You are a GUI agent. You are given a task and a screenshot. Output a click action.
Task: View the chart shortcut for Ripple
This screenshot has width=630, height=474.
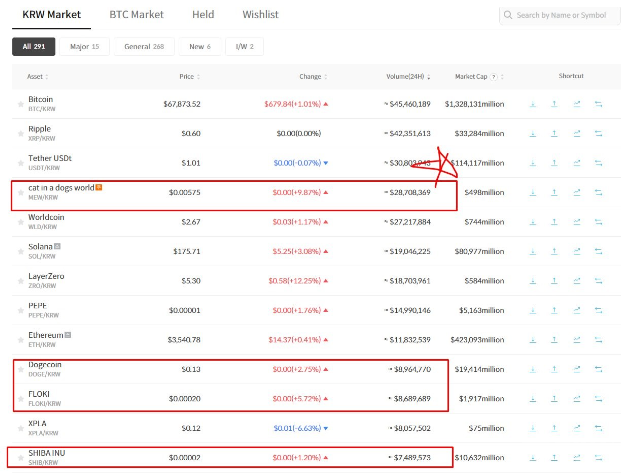pos(577,133)
